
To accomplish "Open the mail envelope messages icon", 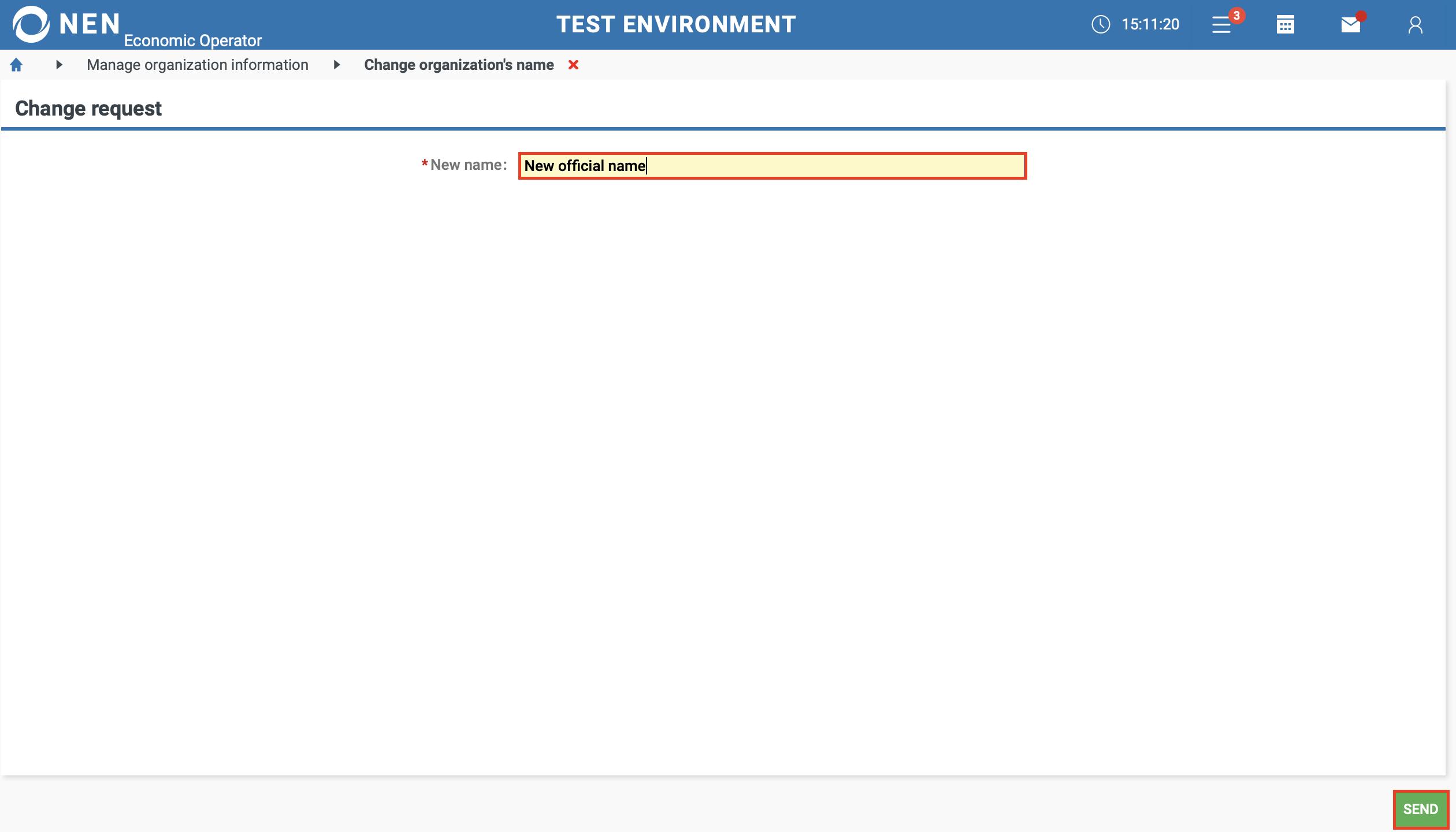I will pos(1350,25).
